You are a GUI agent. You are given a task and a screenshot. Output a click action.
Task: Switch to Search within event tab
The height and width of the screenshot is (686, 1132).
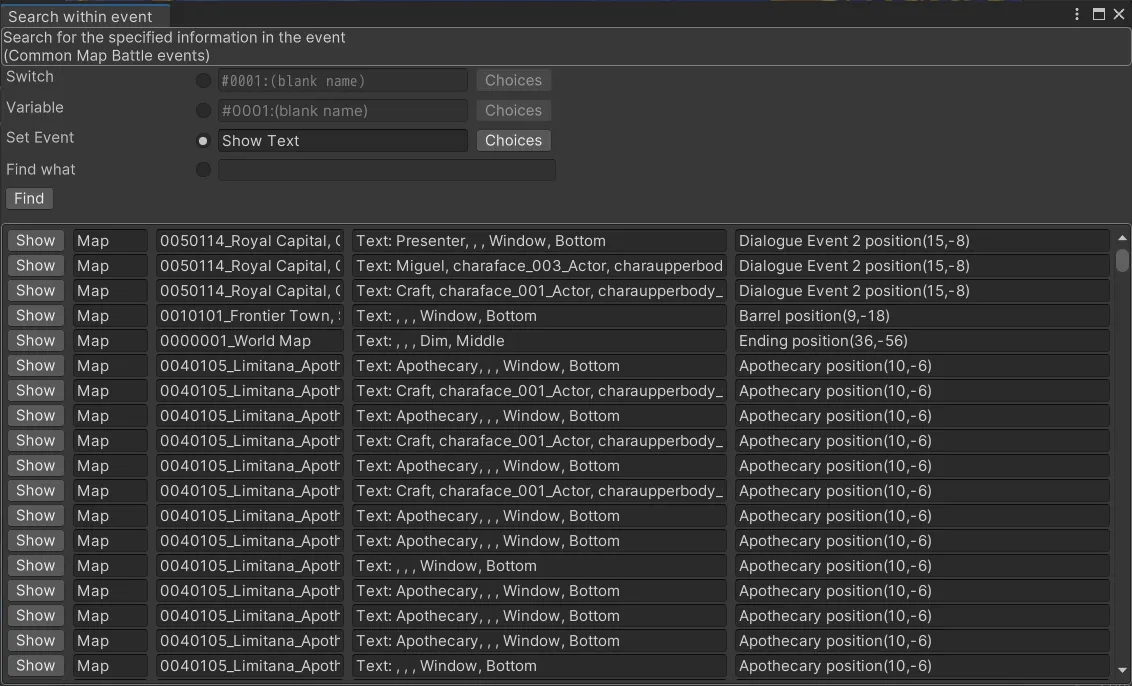(81, 16)
